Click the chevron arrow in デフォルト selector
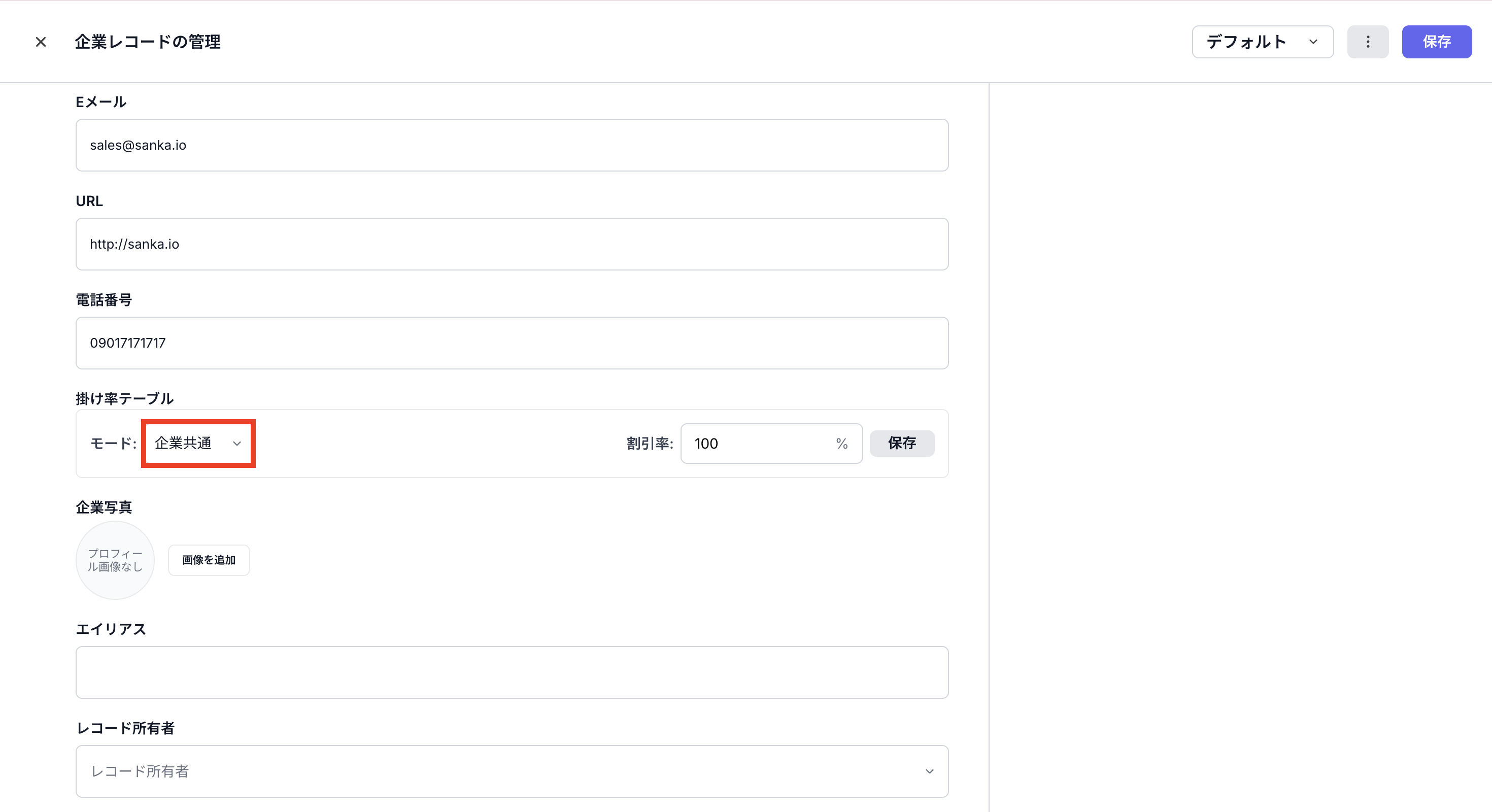The height and width of the screenshot is (812, 1492). coord(1313,42)
